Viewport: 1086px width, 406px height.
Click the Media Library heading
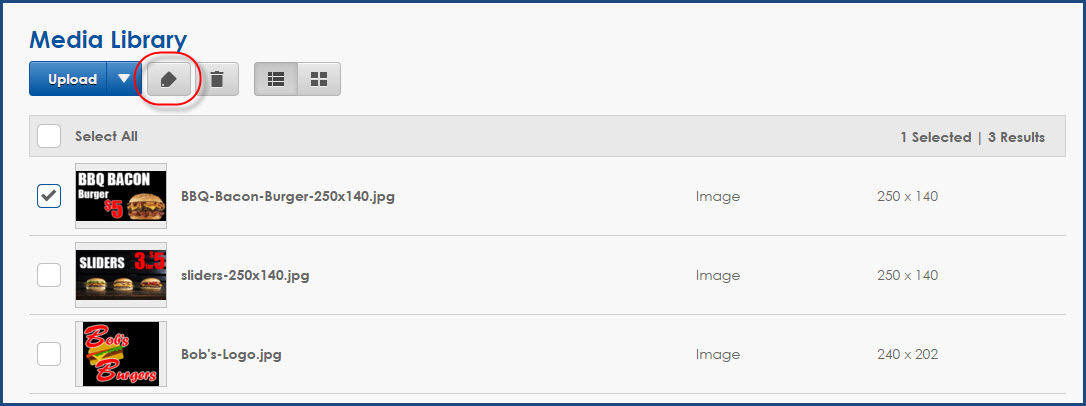point(108,40)
